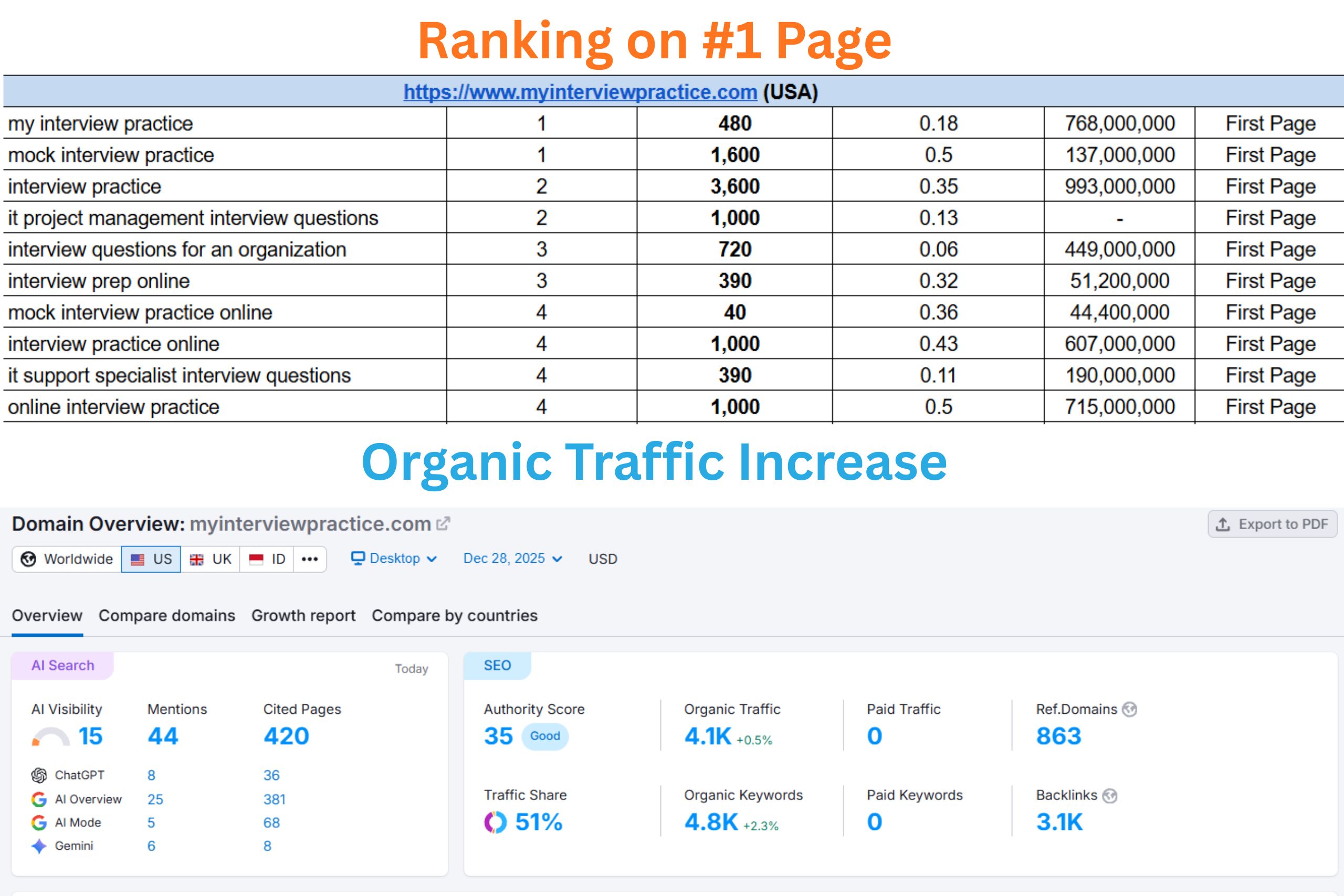This screenshot has height=896, width=1344.
Task: Open the Desktop device dropdown
Action: tap(394, 558)
